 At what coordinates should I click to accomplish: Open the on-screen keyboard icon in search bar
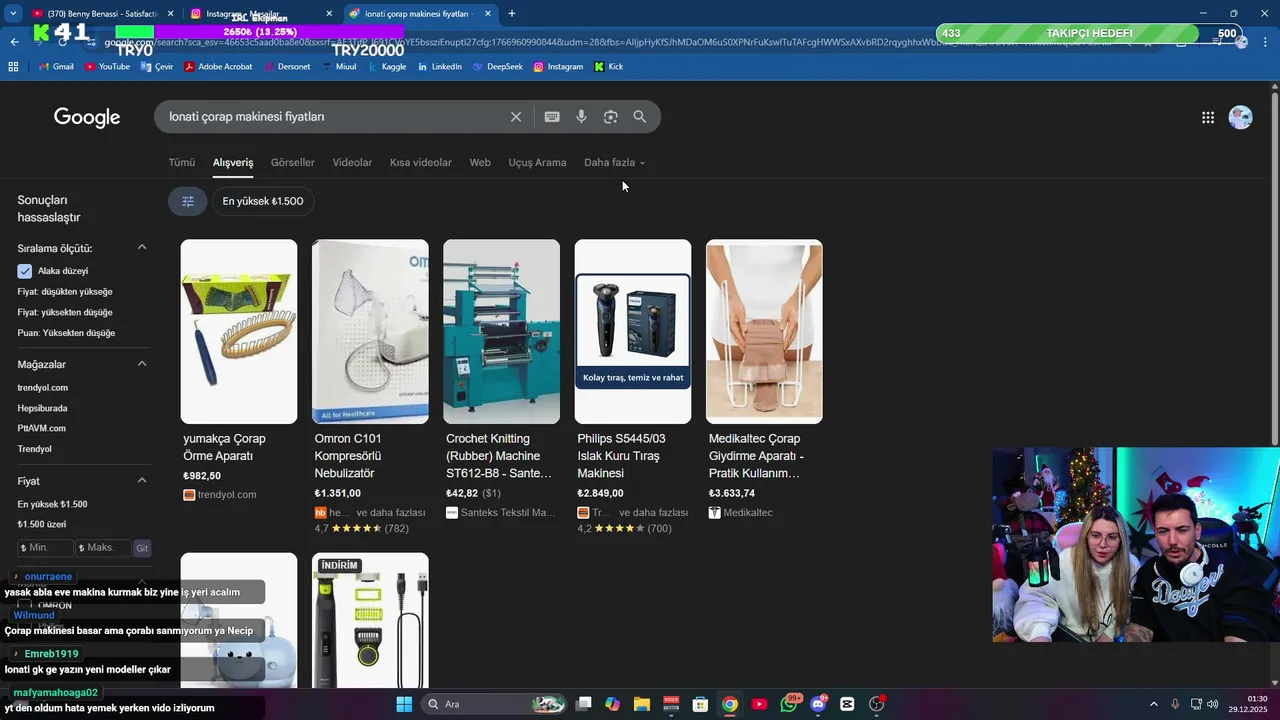(x=552, y=117)
